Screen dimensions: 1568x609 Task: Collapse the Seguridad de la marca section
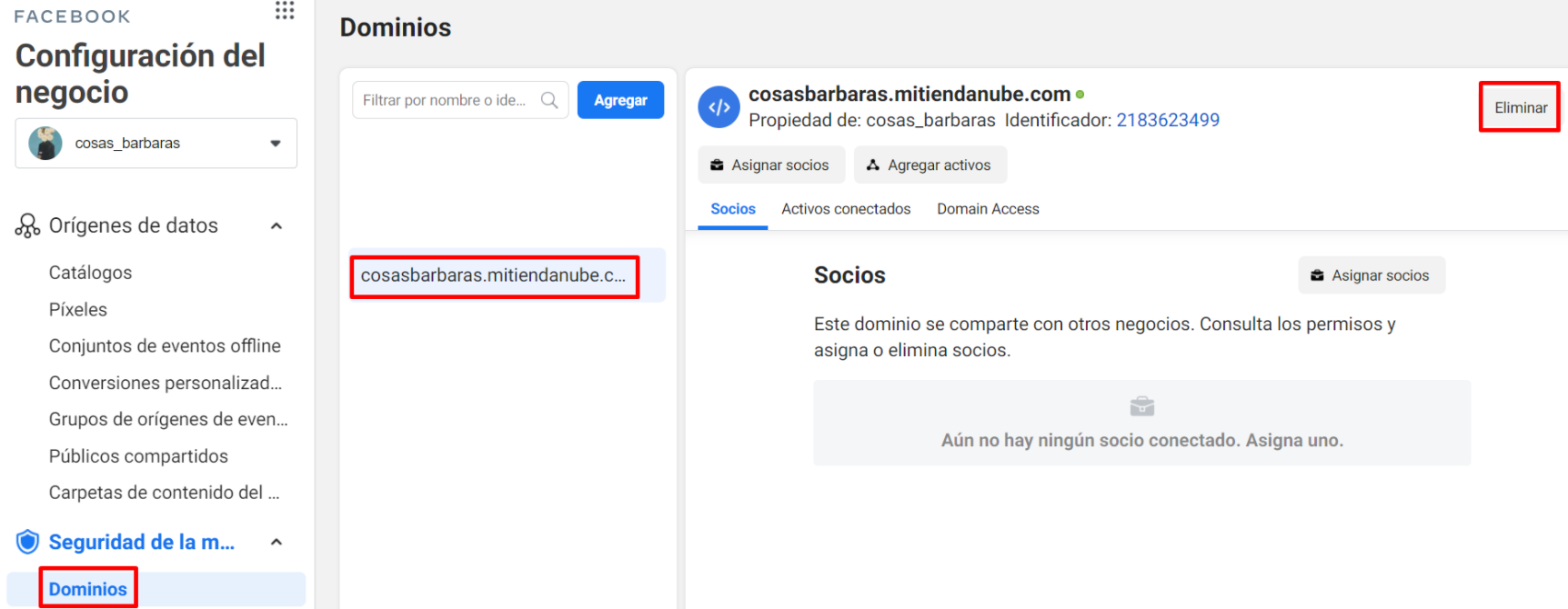tap(276, 542)
